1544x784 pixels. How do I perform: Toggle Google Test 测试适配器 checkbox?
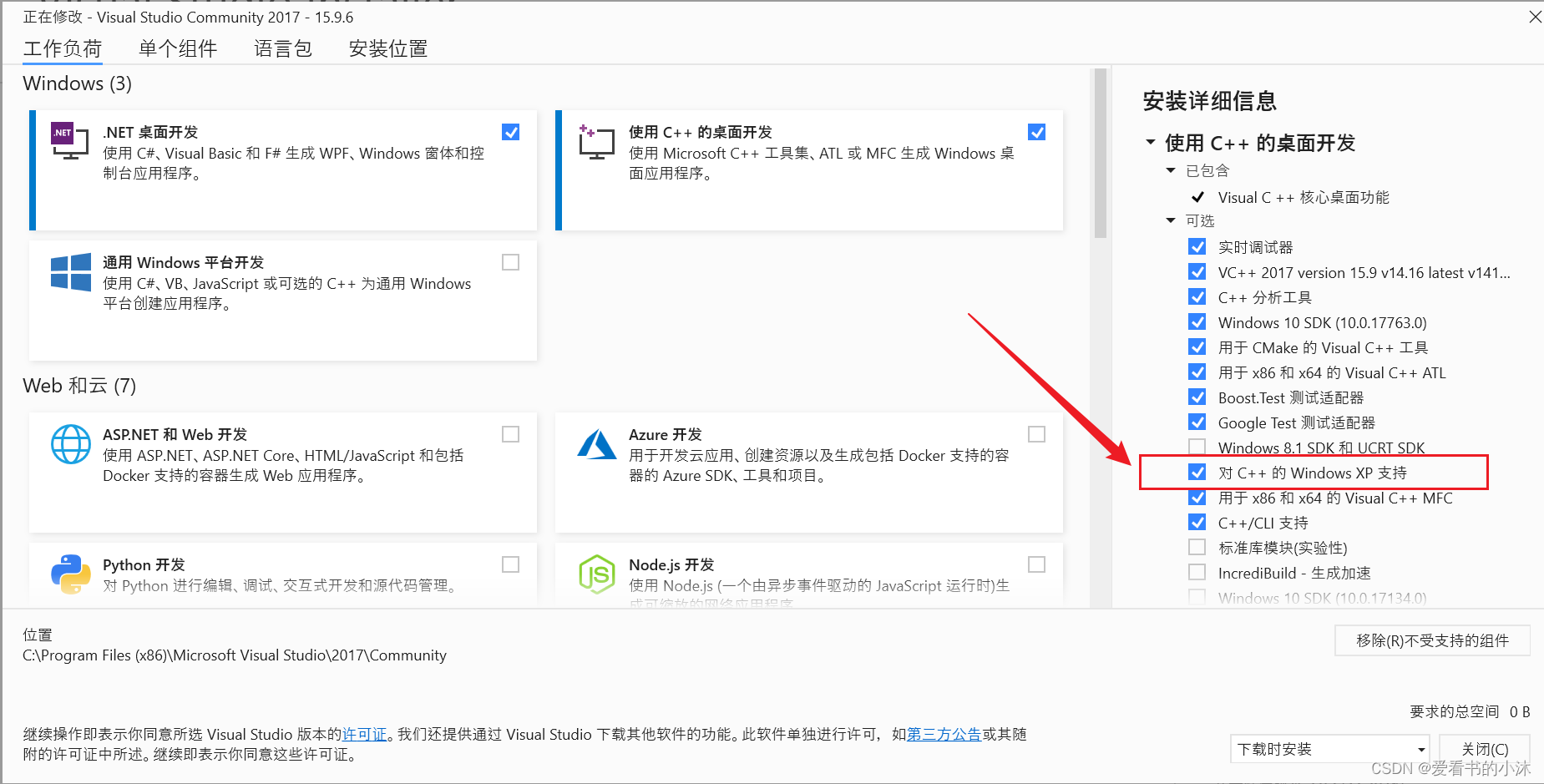(x=1197, y=422)
